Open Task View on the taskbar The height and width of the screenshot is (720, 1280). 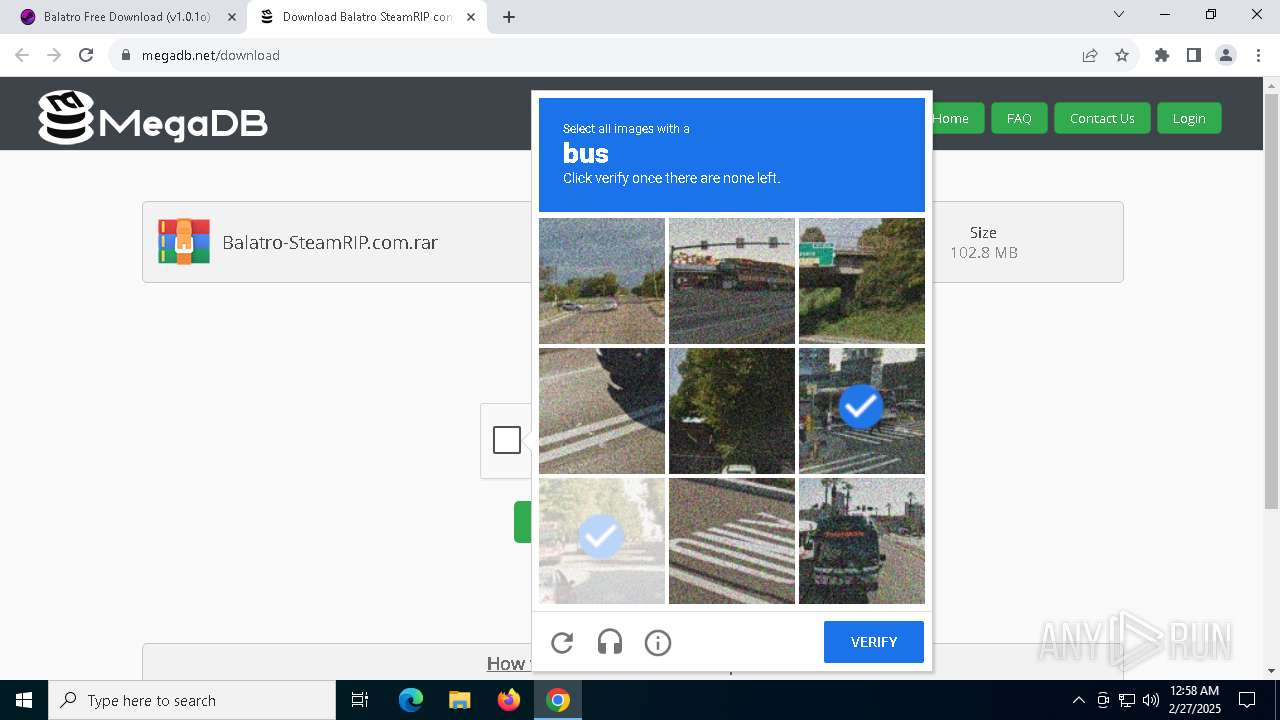pos(360,700)
